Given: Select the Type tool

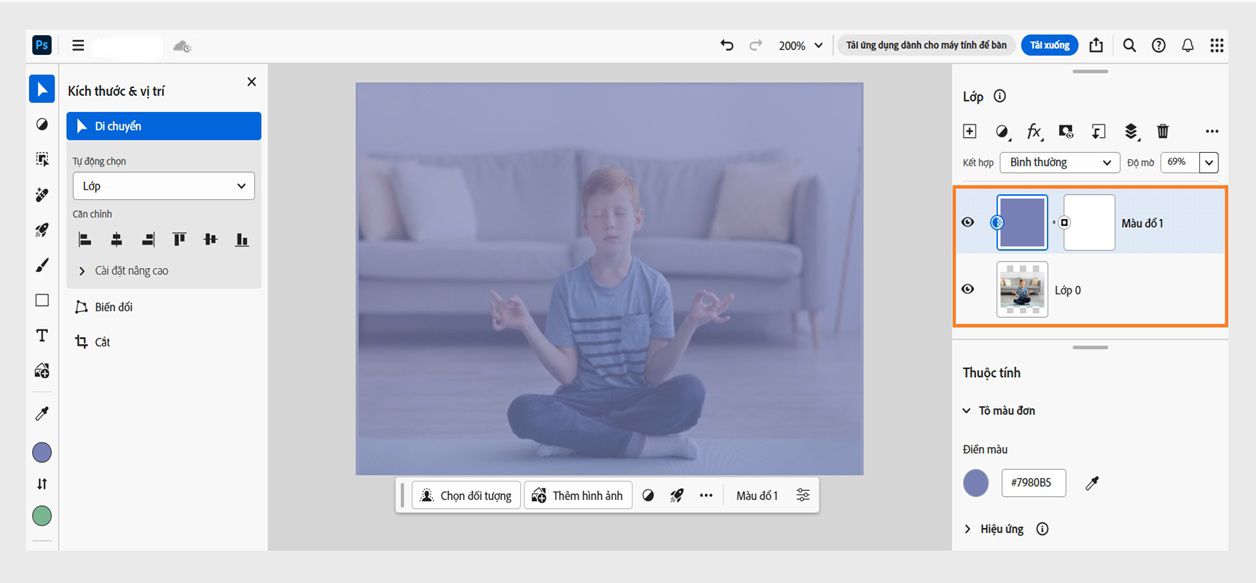Looking at the screenshot, I should pos(42,335).
